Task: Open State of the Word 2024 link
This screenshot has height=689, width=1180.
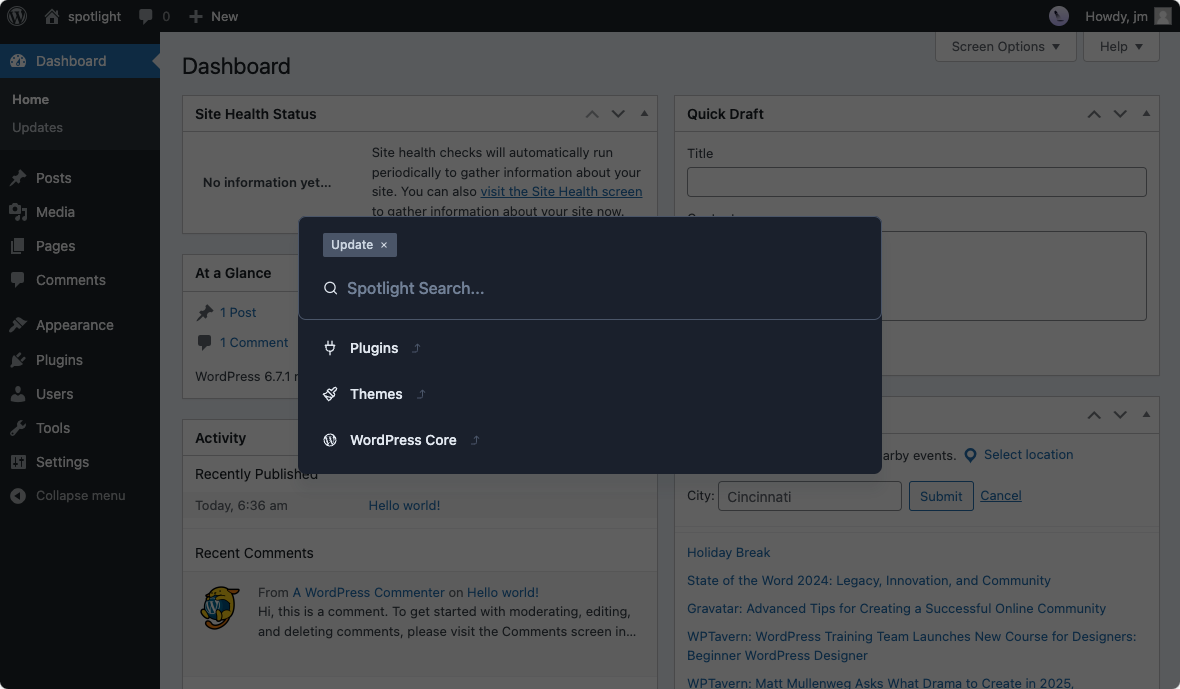Action: [x=868, y=581]
